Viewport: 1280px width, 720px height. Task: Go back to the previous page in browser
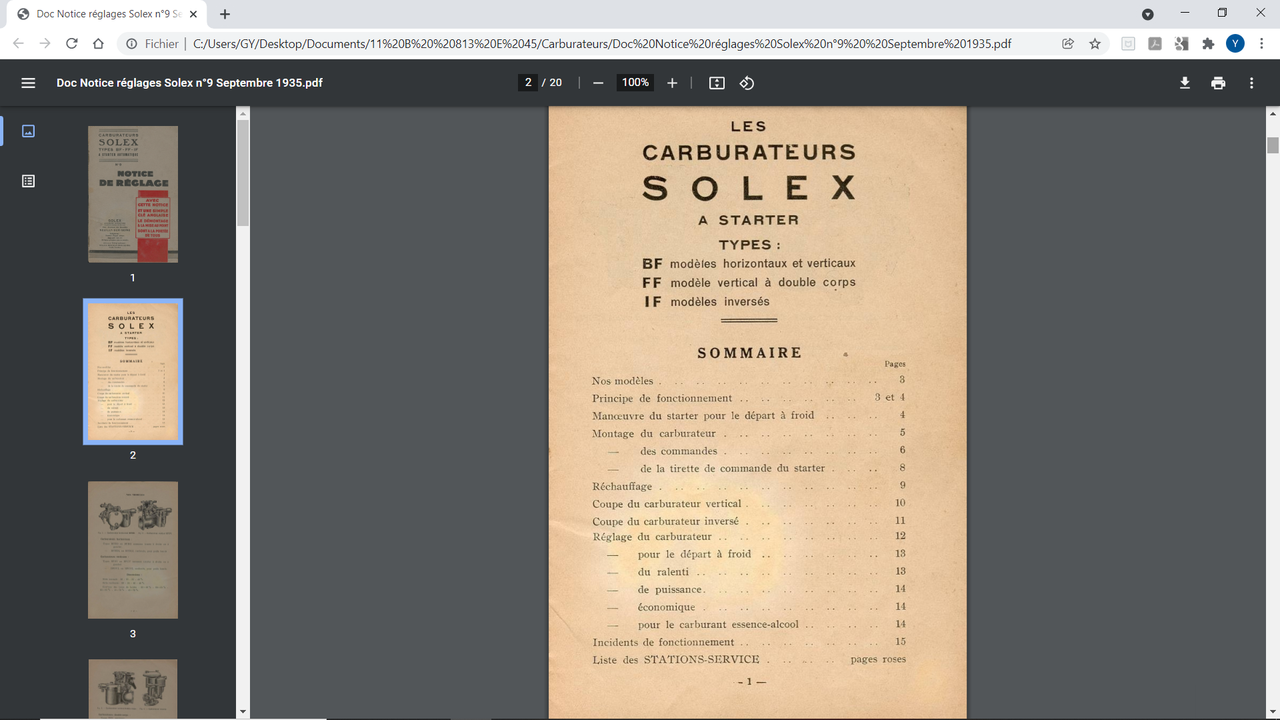18,44
